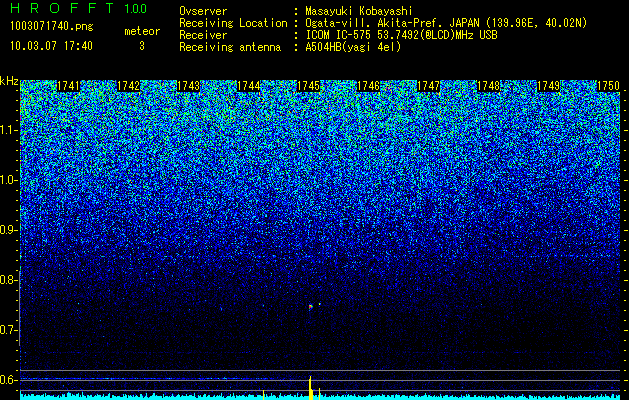The width and height of the screenshot is (629, 400).
Task: Click the date stamp 10.03.07 17:40
Action: (51, 46)
